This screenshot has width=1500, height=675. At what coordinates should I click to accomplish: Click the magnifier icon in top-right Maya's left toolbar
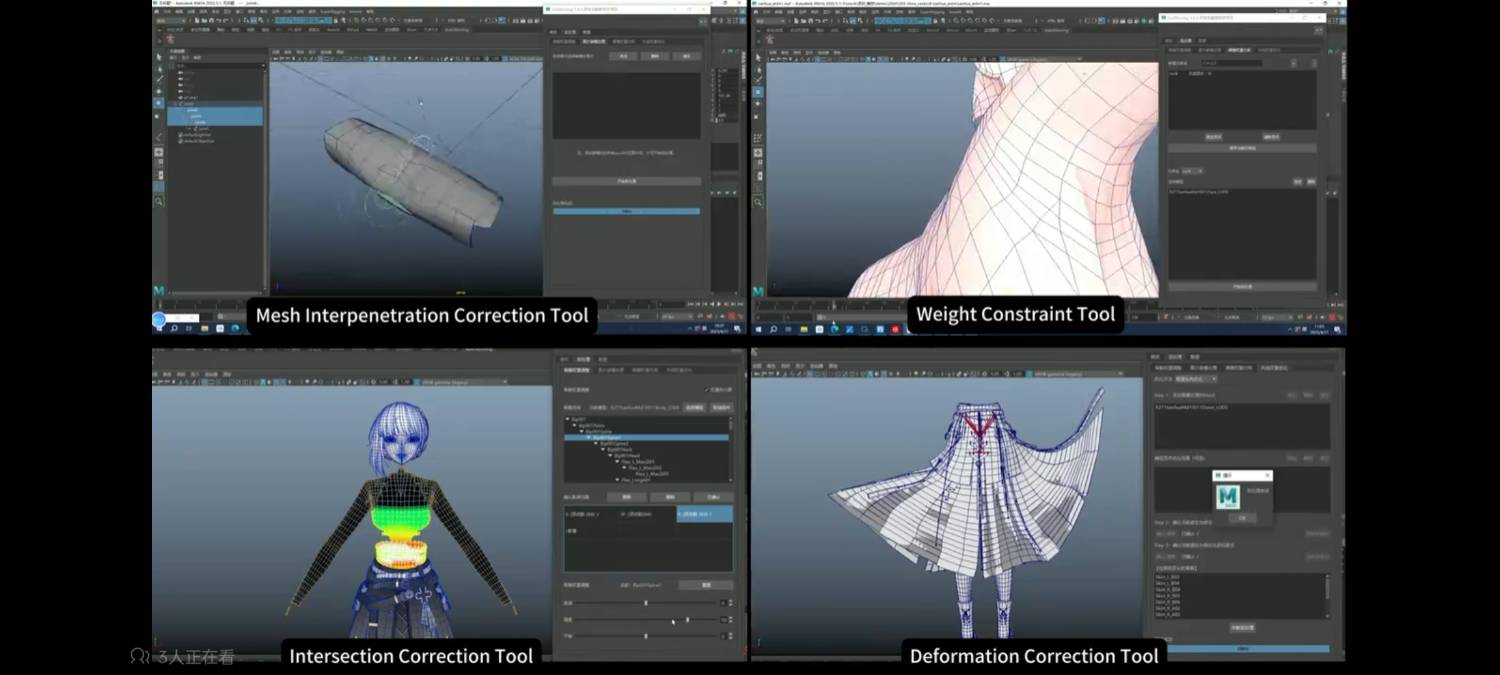click(758, 202)
